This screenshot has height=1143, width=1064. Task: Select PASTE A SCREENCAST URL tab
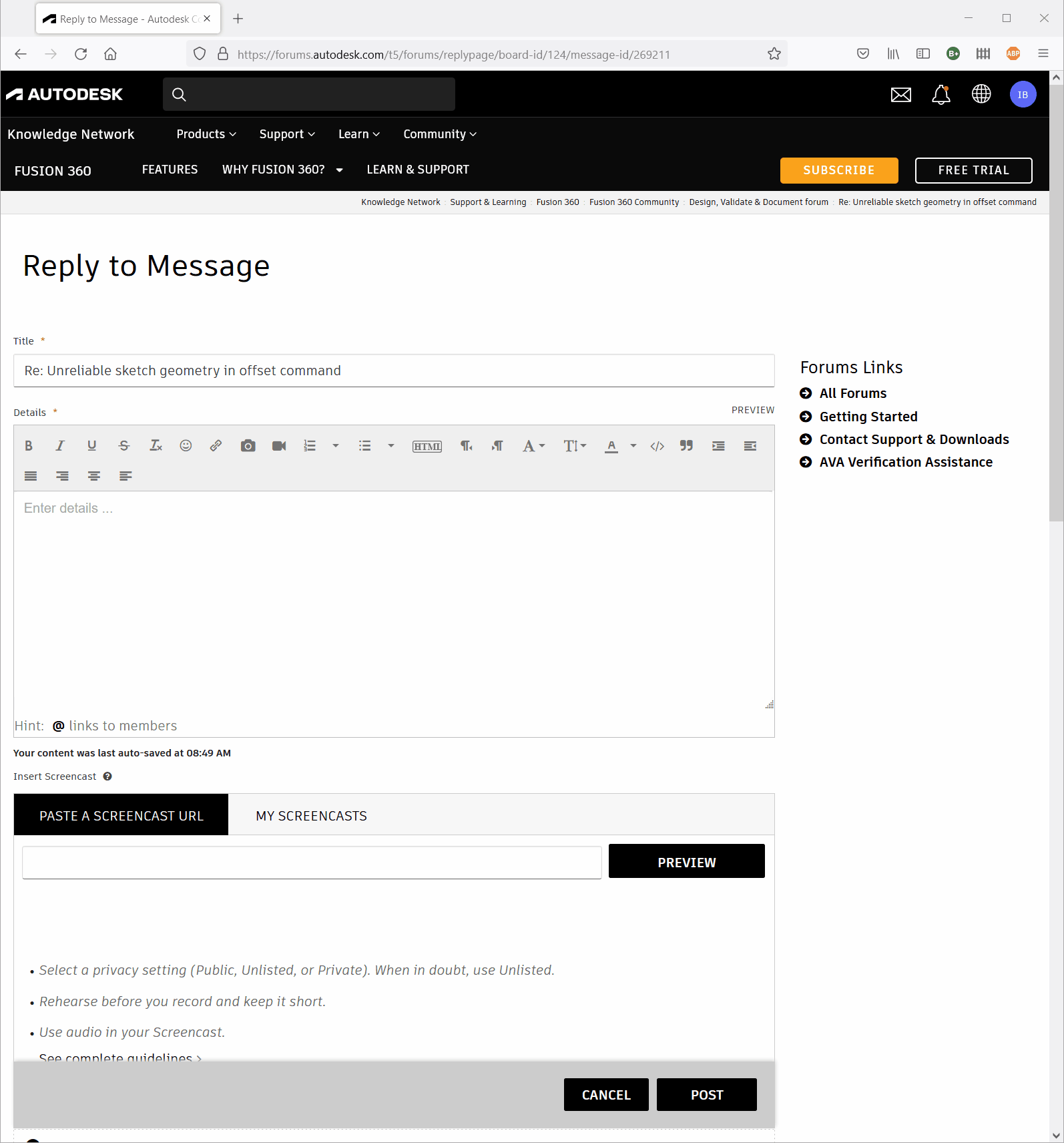point(121,815)
